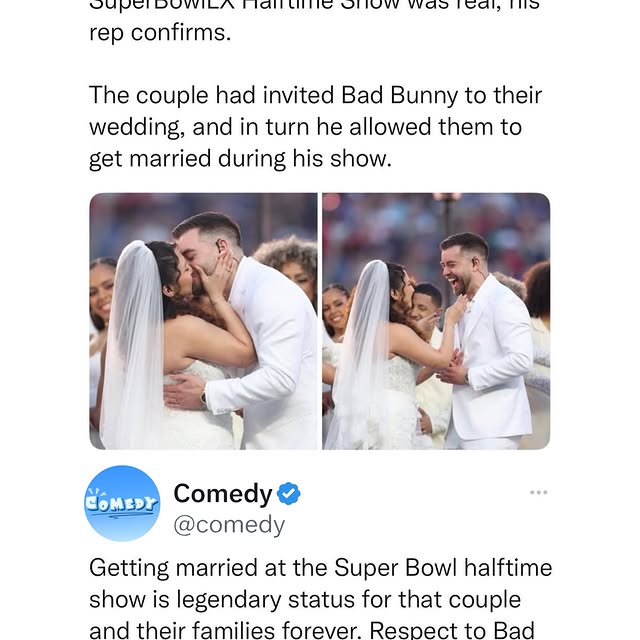
Task: Click "Getting married at the Super Bowl halftime" line
Action: [x=320, y=568]
